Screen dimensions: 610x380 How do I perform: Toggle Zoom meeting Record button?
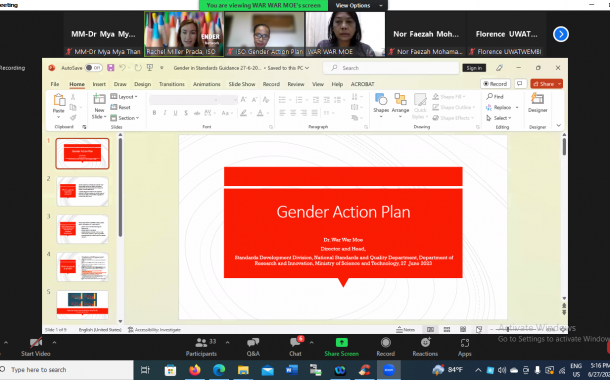(x=386, y=347)
